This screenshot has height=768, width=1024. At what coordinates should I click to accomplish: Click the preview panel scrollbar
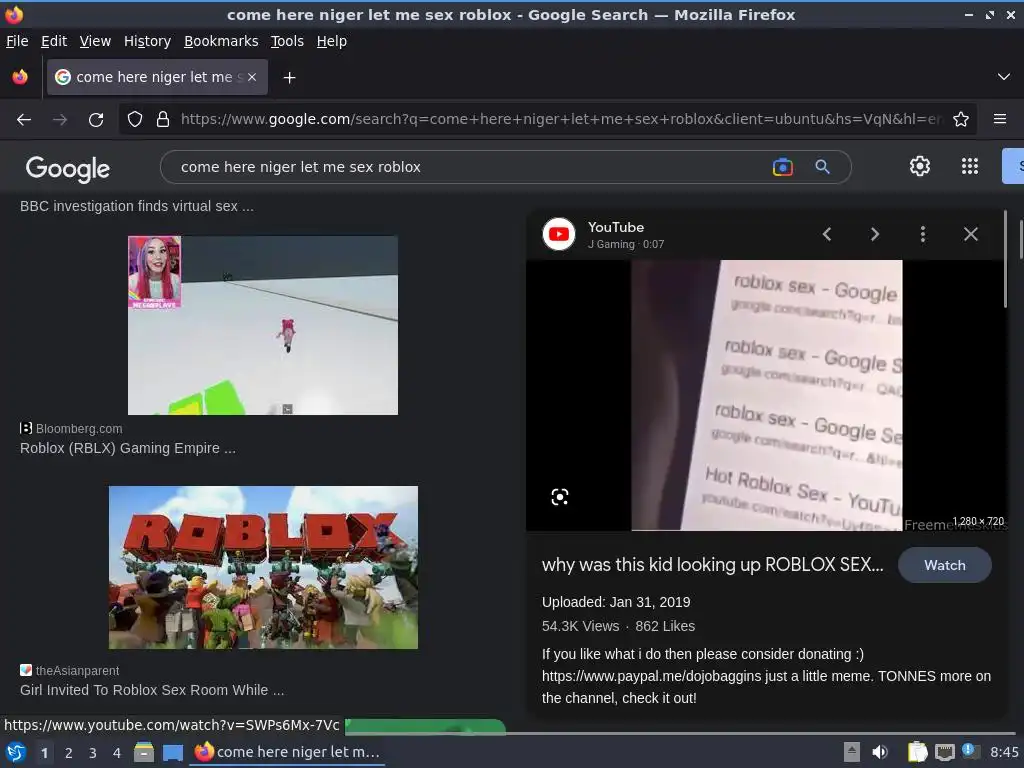(1005, 259)
